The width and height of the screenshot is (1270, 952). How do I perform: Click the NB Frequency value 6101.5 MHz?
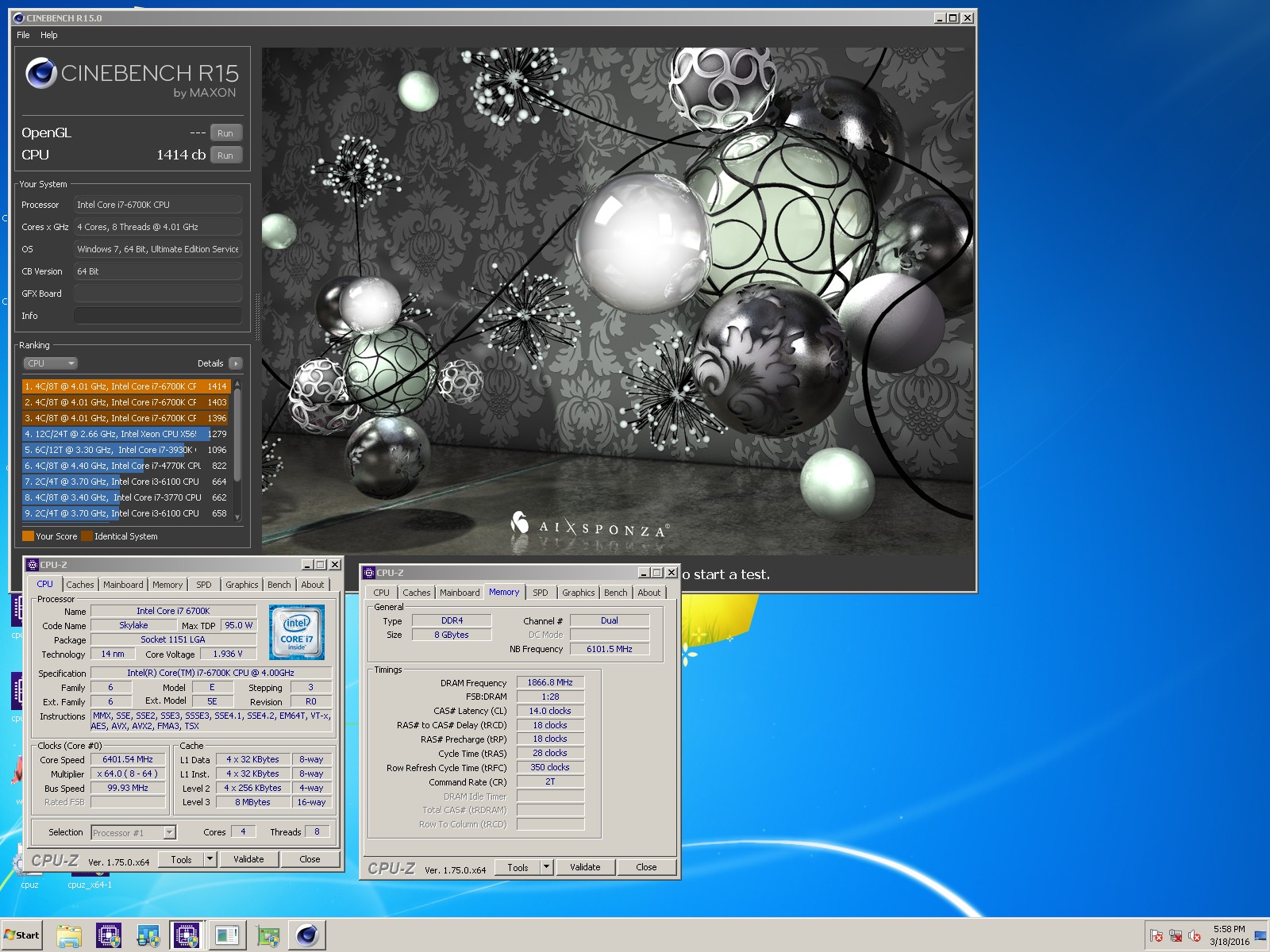(x=610, y=649)
